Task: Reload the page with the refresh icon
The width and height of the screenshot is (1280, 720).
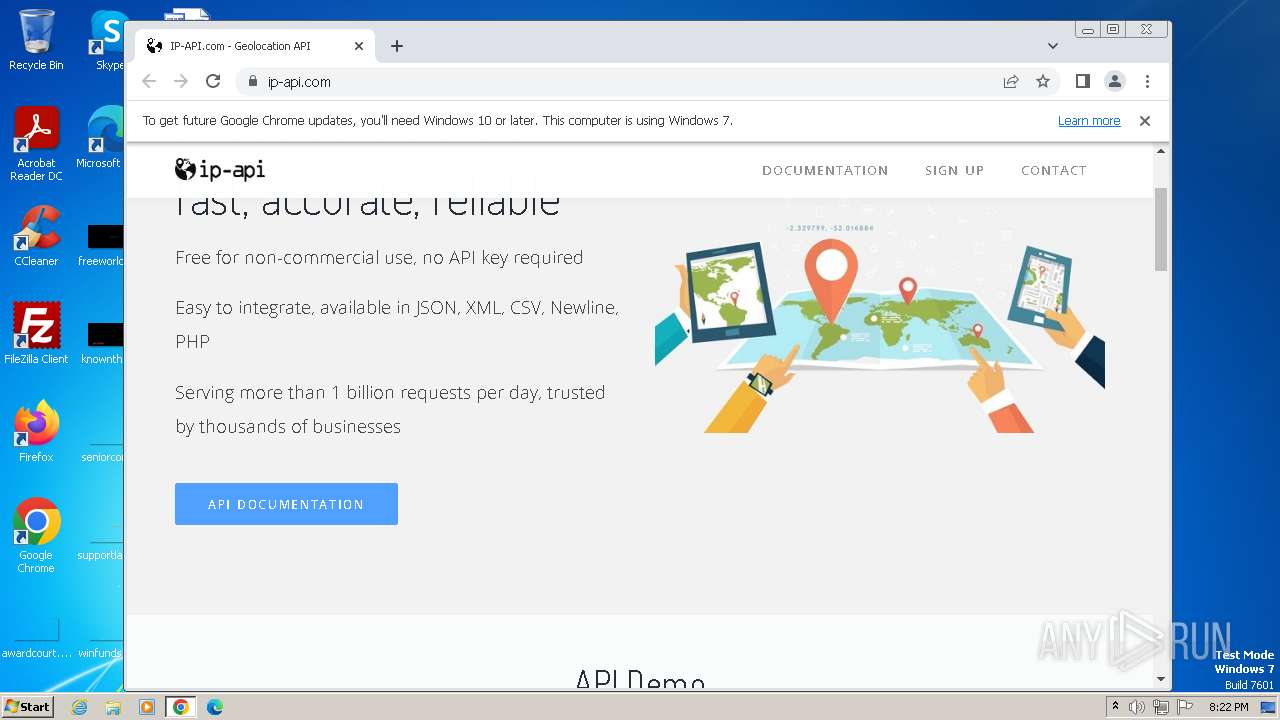Action: point(212,81)
